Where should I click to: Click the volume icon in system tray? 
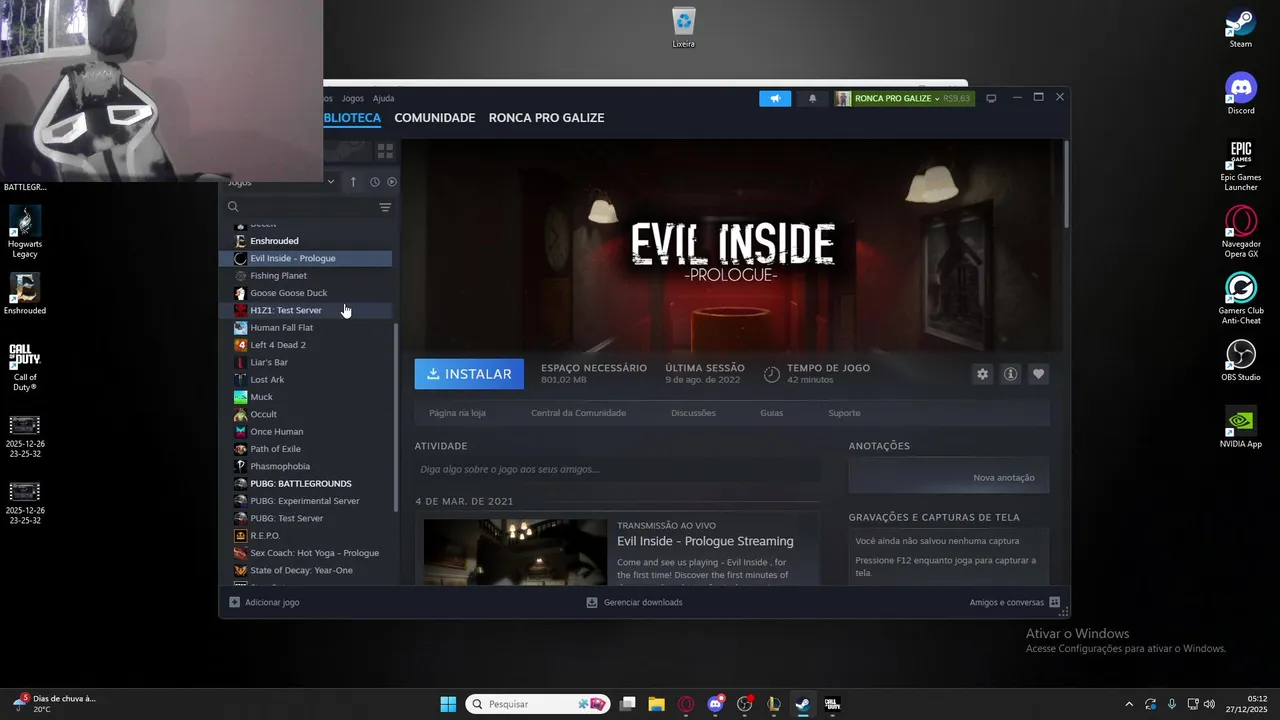[1209, 704]
